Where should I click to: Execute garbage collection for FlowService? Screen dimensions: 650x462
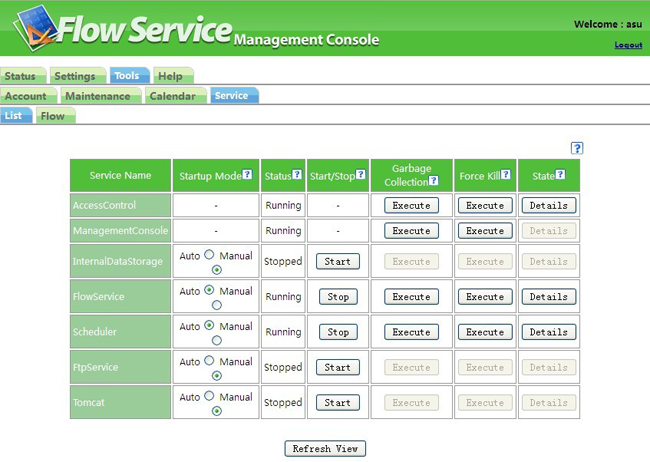click(x=411, y=297)
